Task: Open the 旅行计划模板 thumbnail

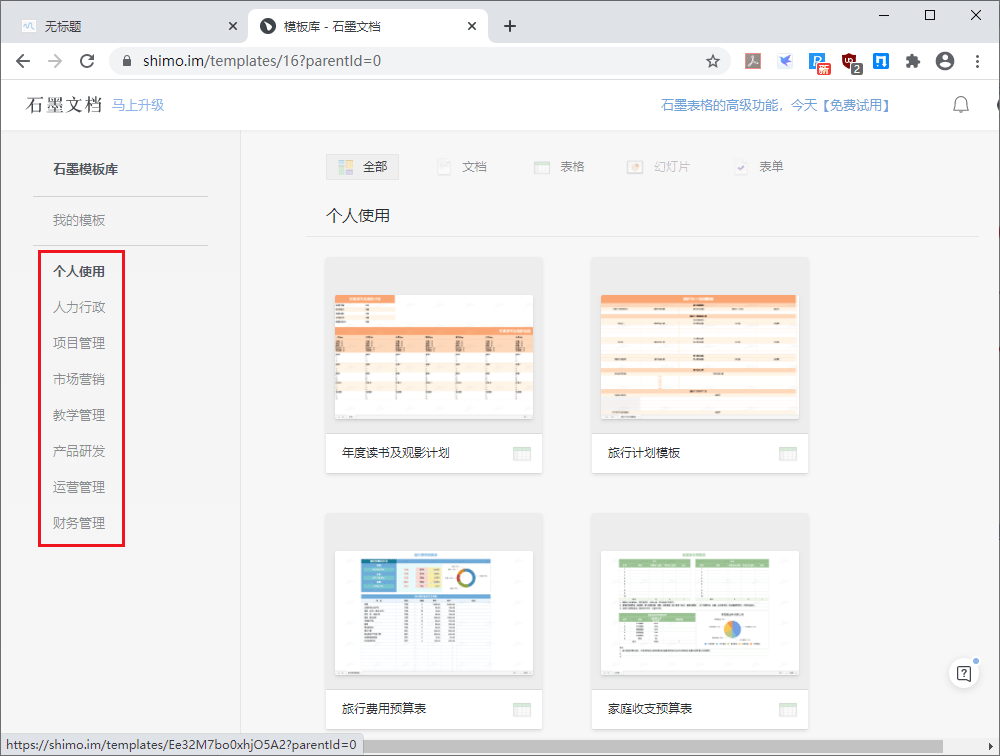Action: click(699, 356)
